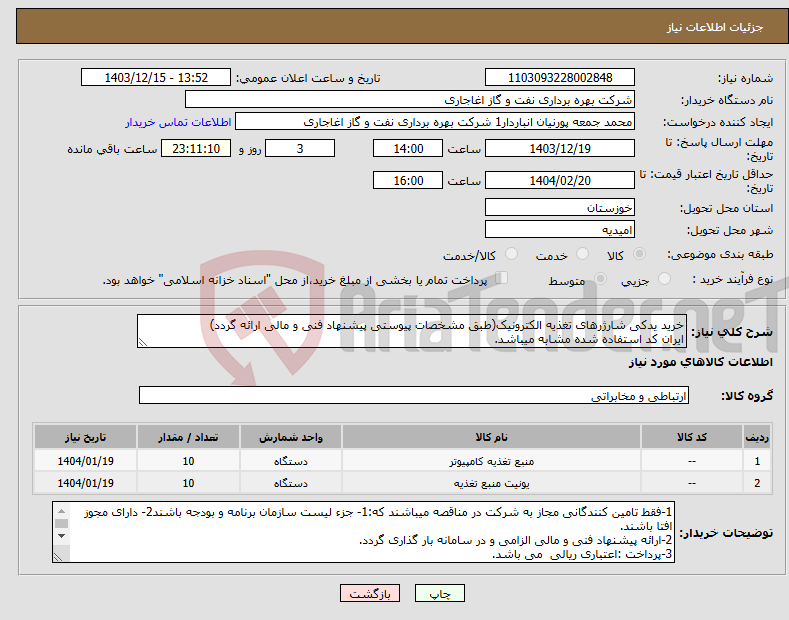Image resolution: width=789 pixels, height=620 pixels.
Task: Click the buyer organization name field
Action: click(410, 100)
